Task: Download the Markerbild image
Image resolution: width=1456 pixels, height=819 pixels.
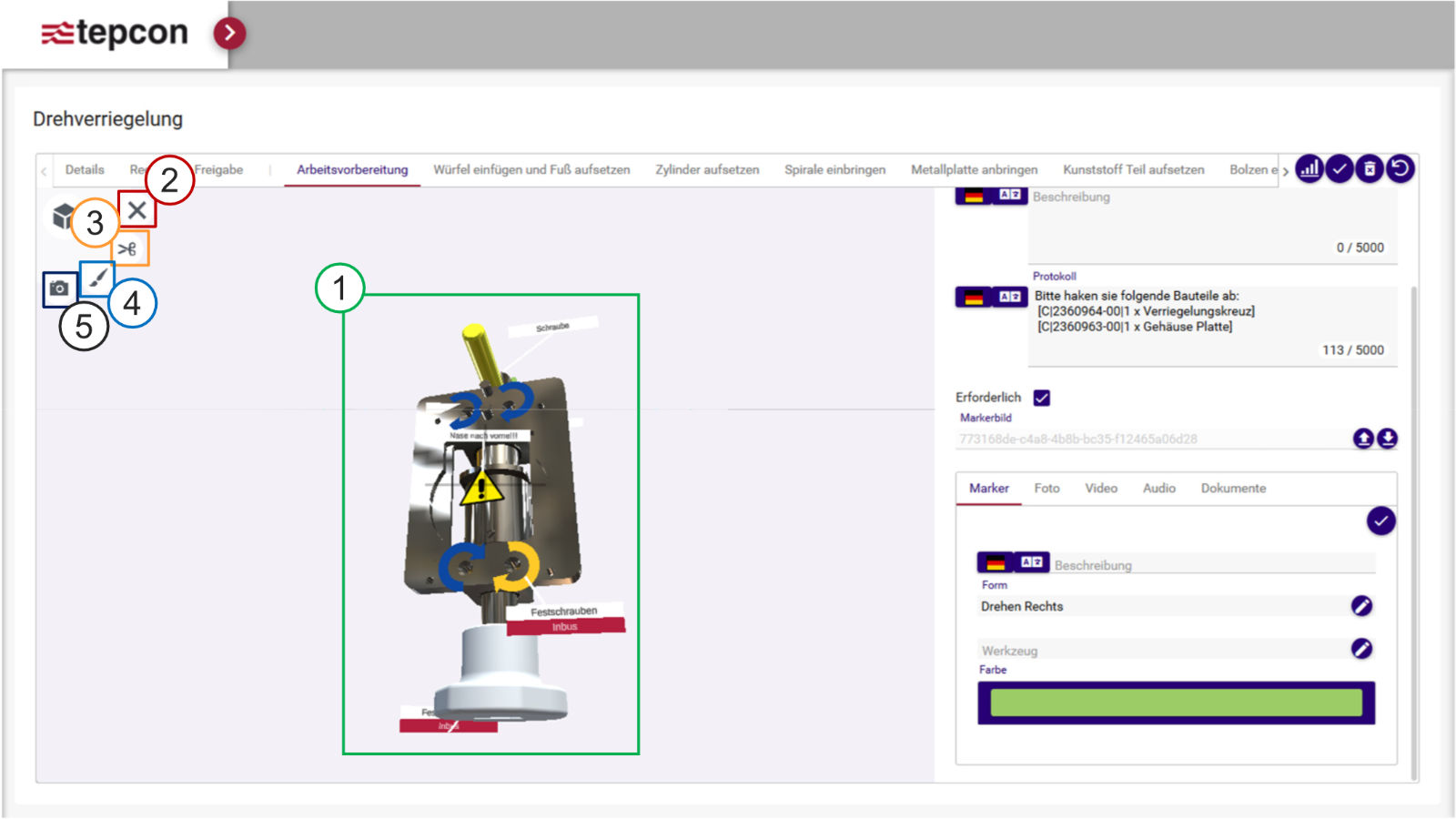Action: [1387, 439]
